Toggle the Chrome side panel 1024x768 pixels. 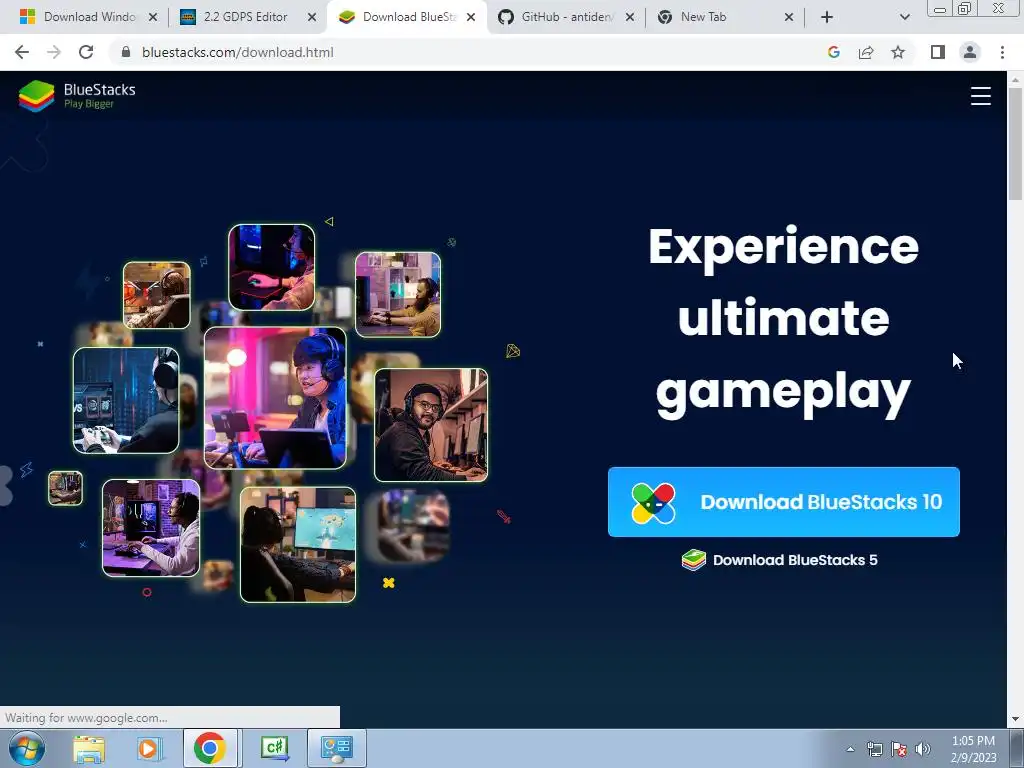[x=938, y=52]
